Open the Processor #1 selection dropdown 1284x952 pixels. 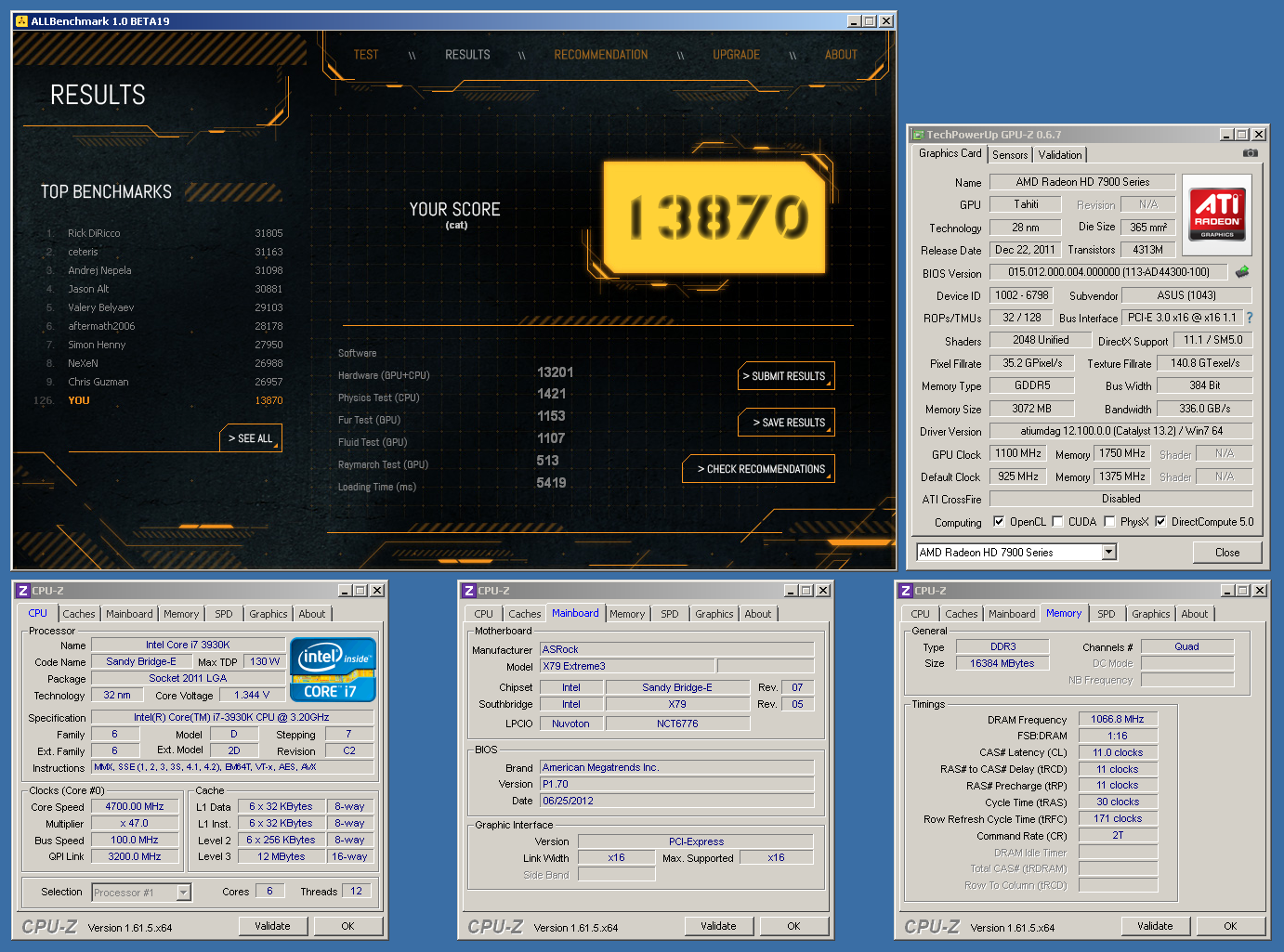point(183,893)
